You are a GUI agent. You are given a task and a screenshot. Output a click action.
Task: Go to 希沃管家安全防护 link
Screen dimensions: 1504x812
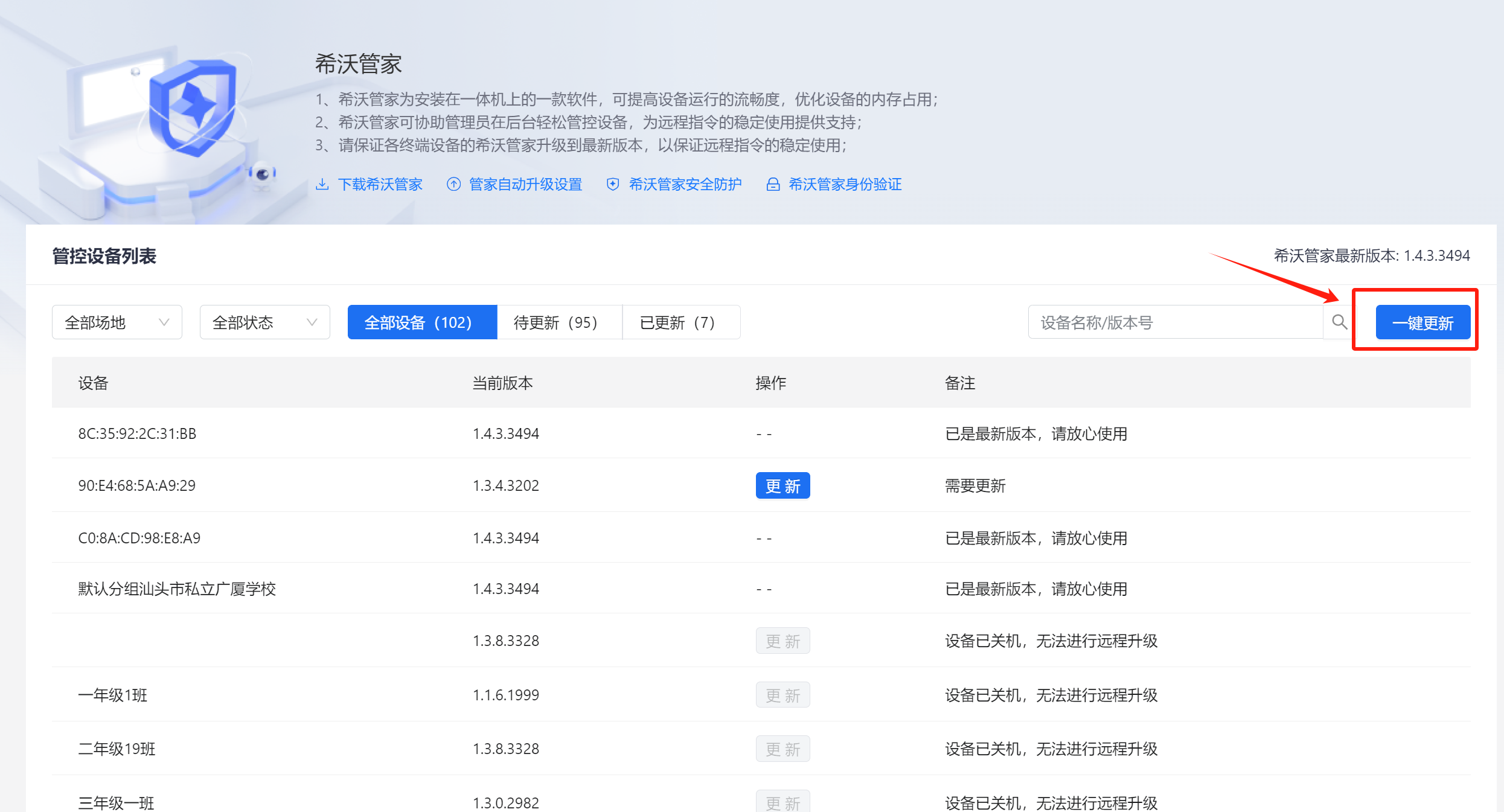coord(685,184)
